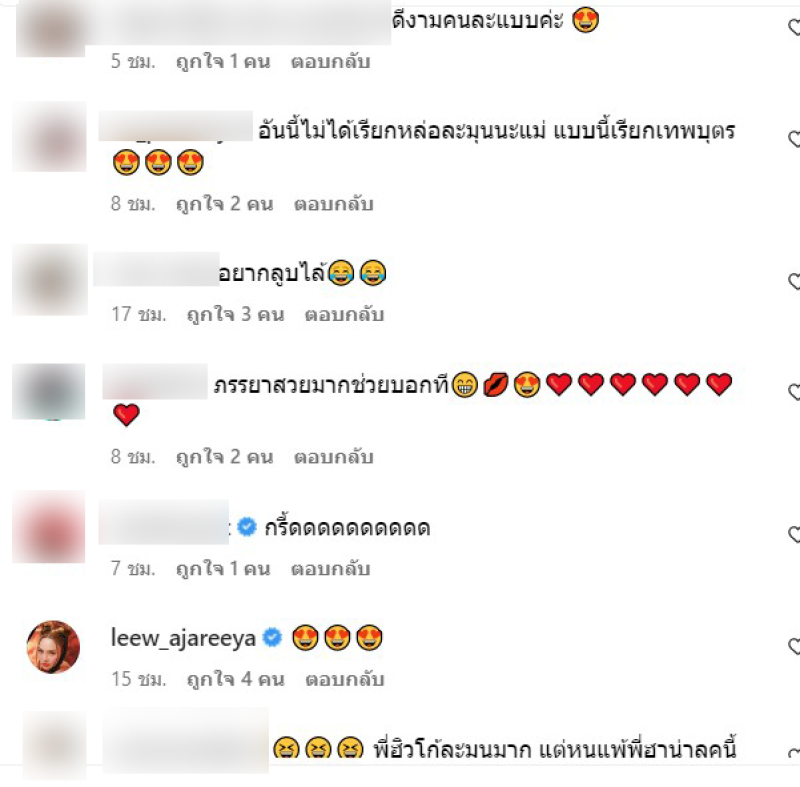Viewport: 800px width, 787px height.
Task: Open the leew_ajareeya username link
Action: (183, 638)
